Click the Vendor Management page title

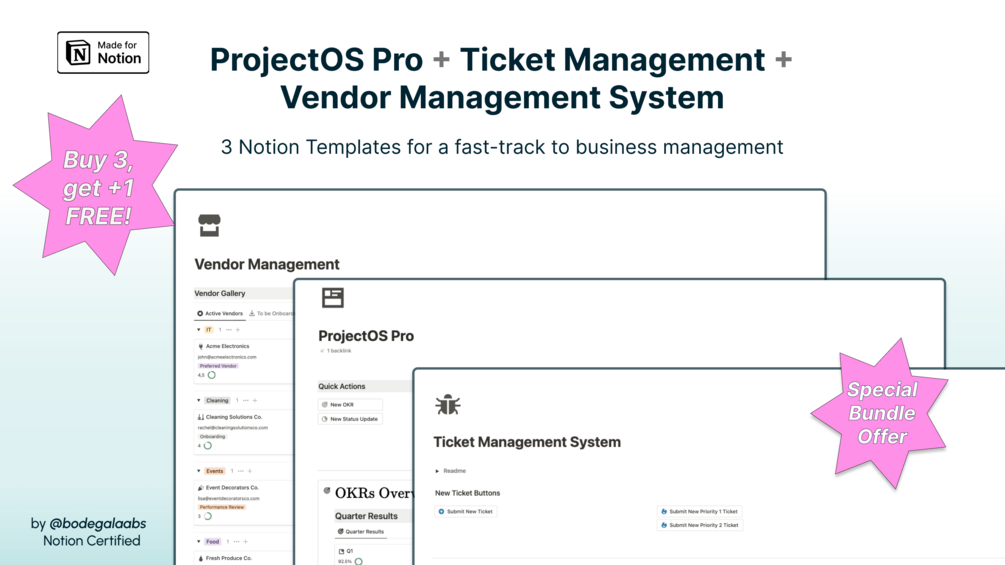[x=267, y=265]
